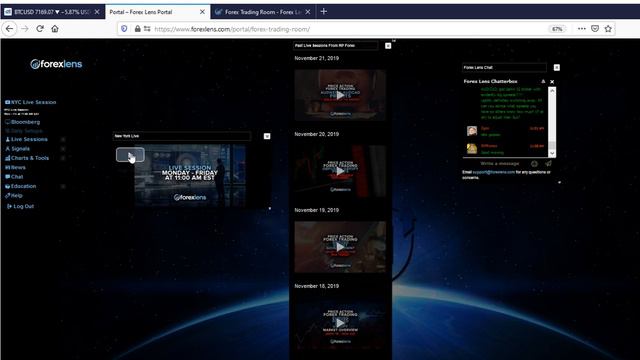Play the November 20, 2019 session video
This screenshot has height=360, width=640.
click(x=340, y=171)
